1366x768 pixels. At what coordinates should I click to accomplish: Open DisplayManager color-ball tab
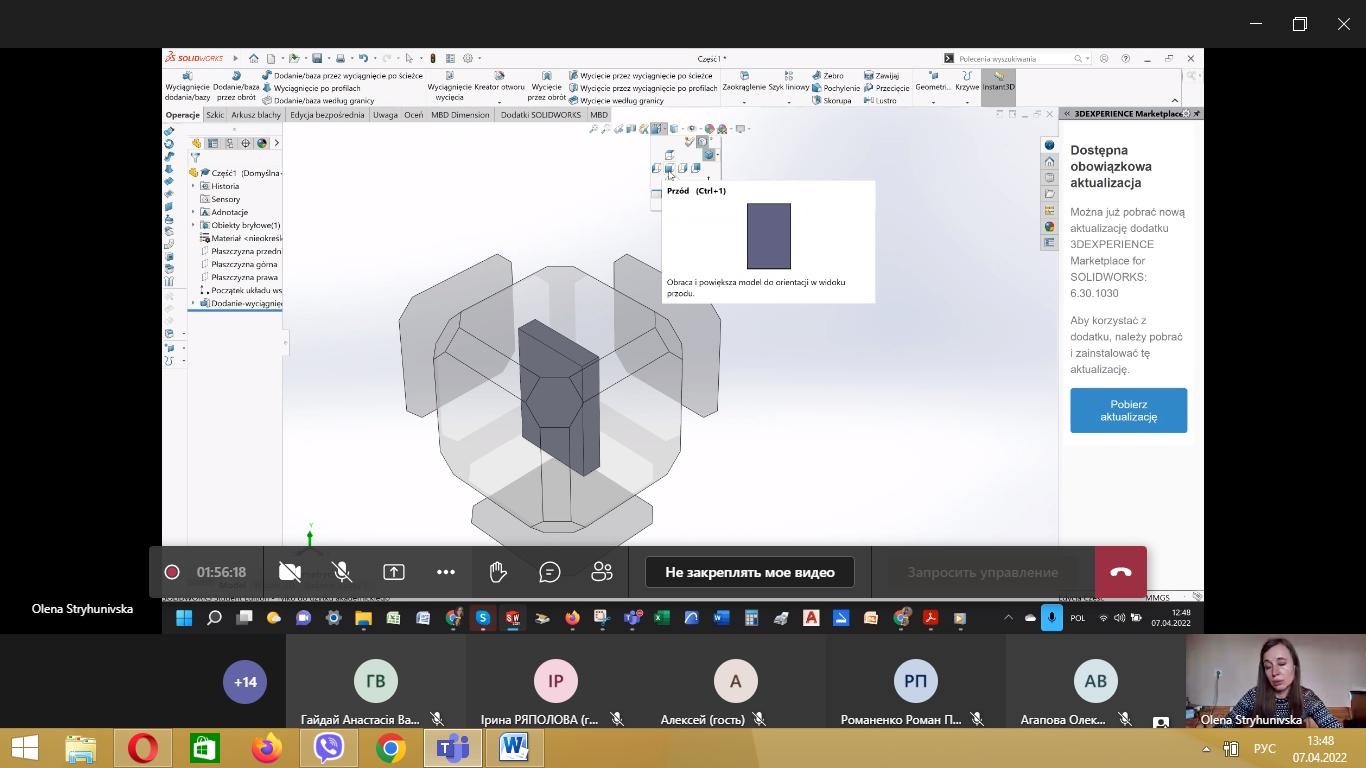[x=262, y=143]
